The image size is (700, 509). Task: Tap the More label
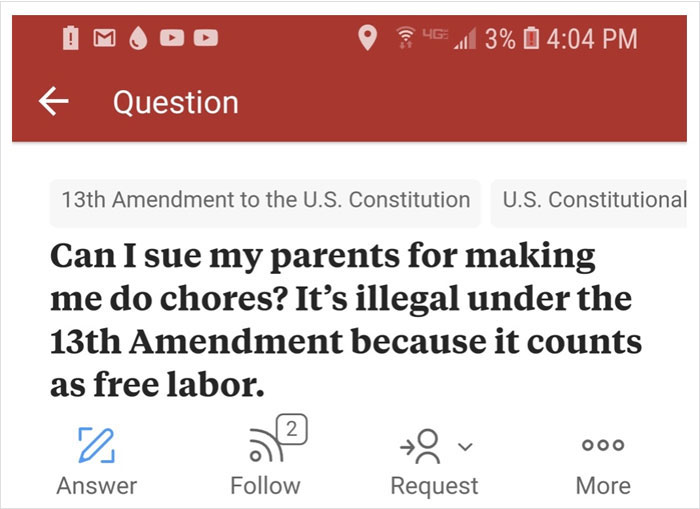(x=603, y=486)
